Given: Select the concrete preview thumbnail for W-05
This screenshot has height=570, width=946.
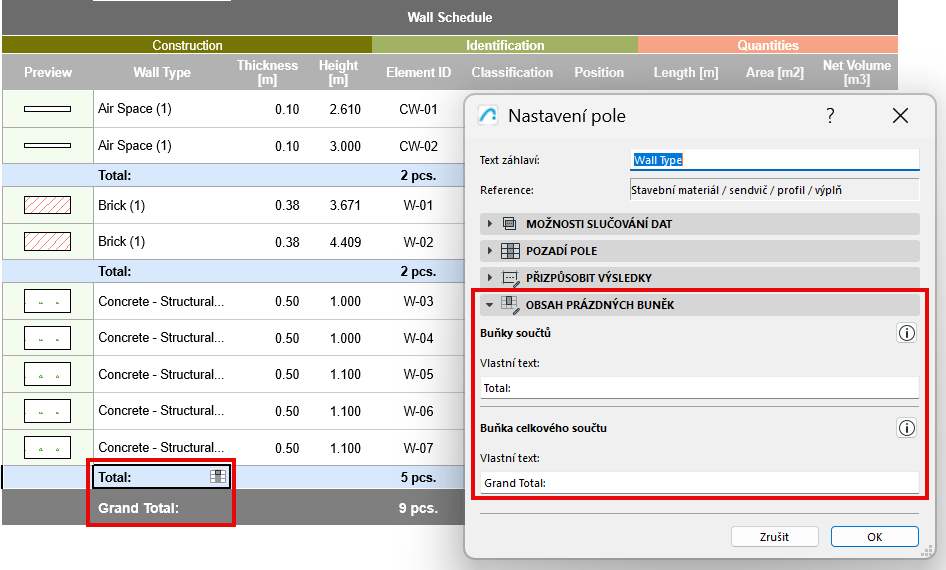Looking at the screenshot, I should coord(47,374).
